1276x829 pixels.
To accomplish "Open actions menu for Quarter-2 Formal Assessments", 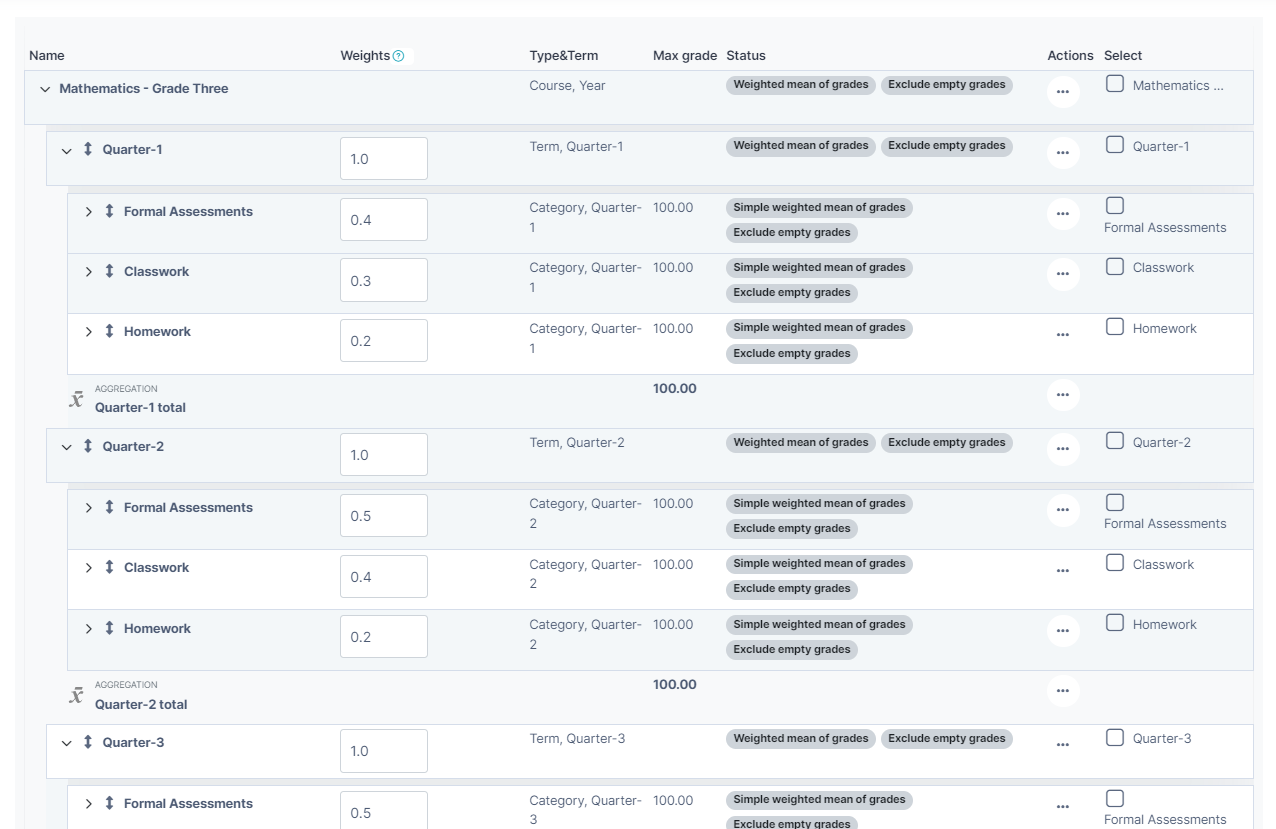I will (x=1062, y=510).
